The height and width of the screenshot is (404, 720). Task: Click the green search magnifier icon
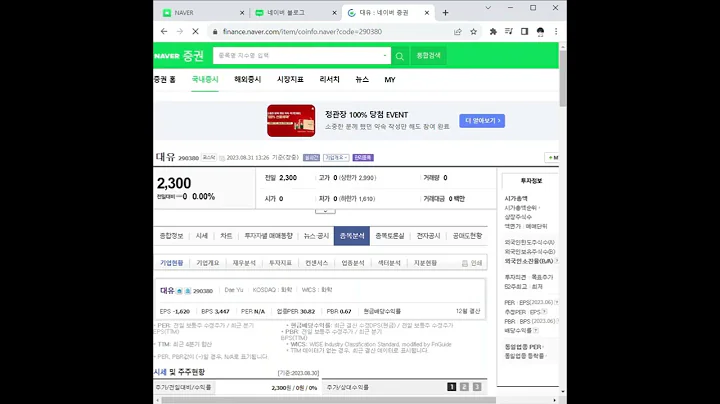tap(400, 56)
